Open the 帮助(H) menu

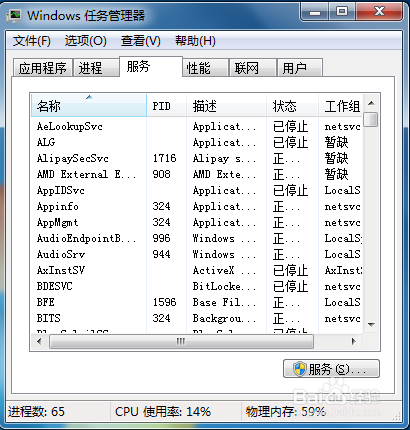point(195,41)
